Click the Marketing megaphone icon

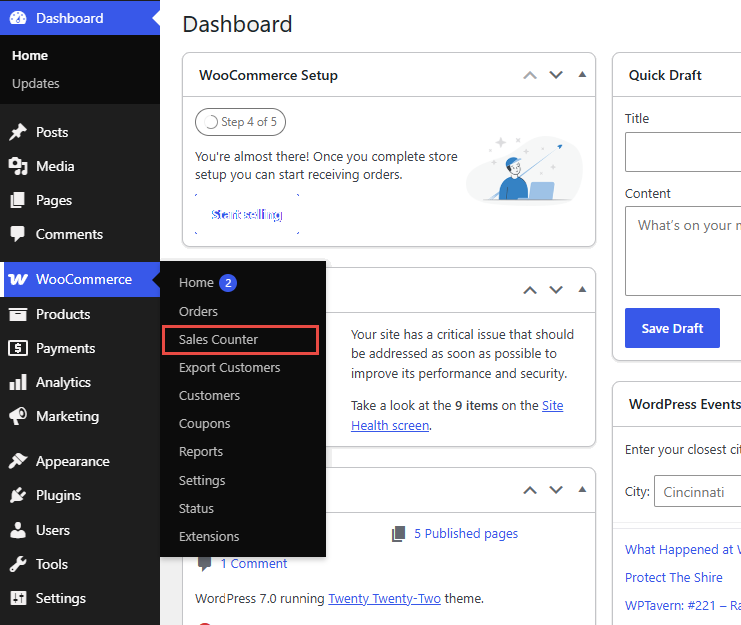click(18, 416)
